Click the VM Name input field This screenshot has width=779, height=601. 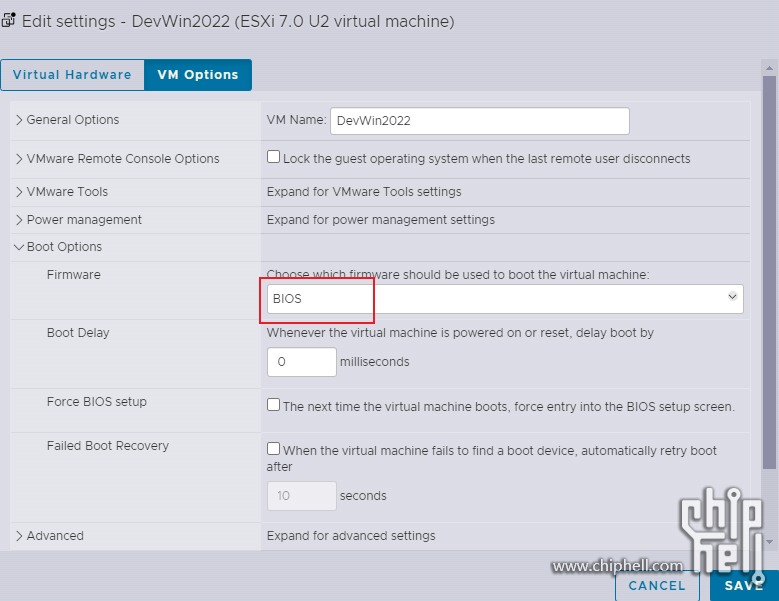pos(479,121)
